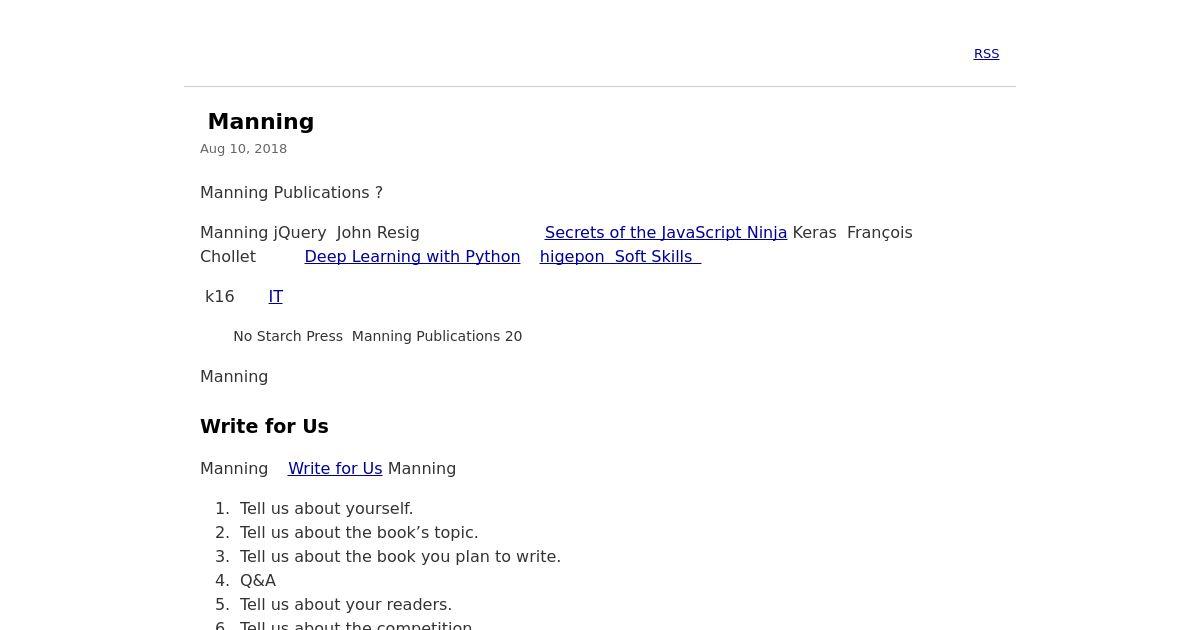Open the RSS feed link
The height and width of the screenshot is (630, 1200).
(986, 54)
